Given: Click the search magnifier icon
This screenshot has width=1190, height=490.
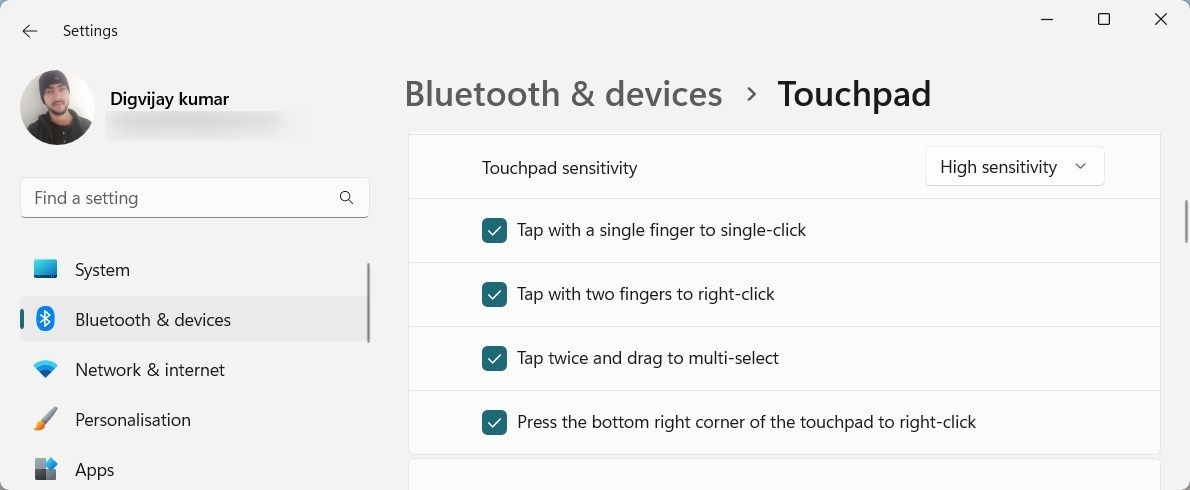Looking at the screenshot, I should (346, 198).
